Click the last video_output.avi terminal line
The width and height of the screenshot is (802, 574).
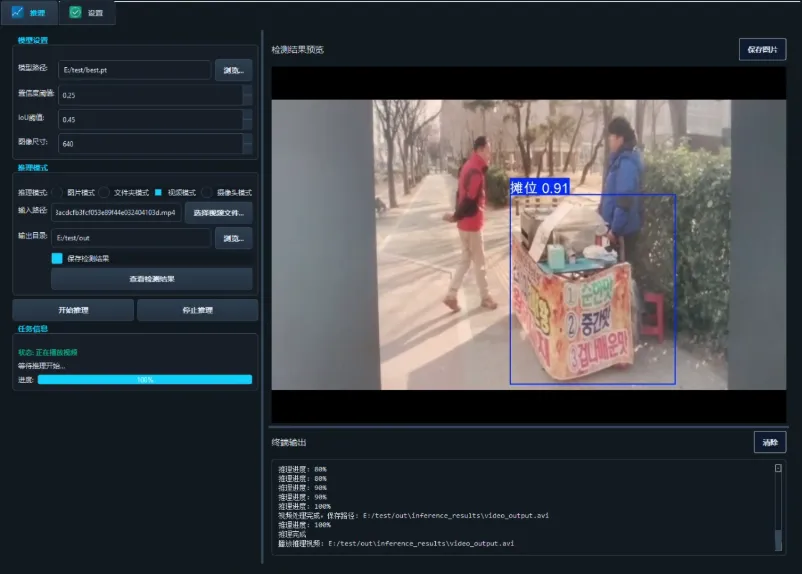[x=396, y=543]
